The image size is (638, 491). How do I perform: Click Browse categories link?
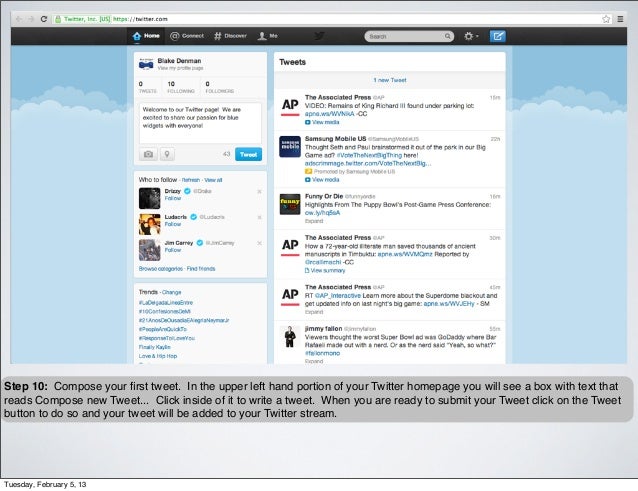(161, 268)
